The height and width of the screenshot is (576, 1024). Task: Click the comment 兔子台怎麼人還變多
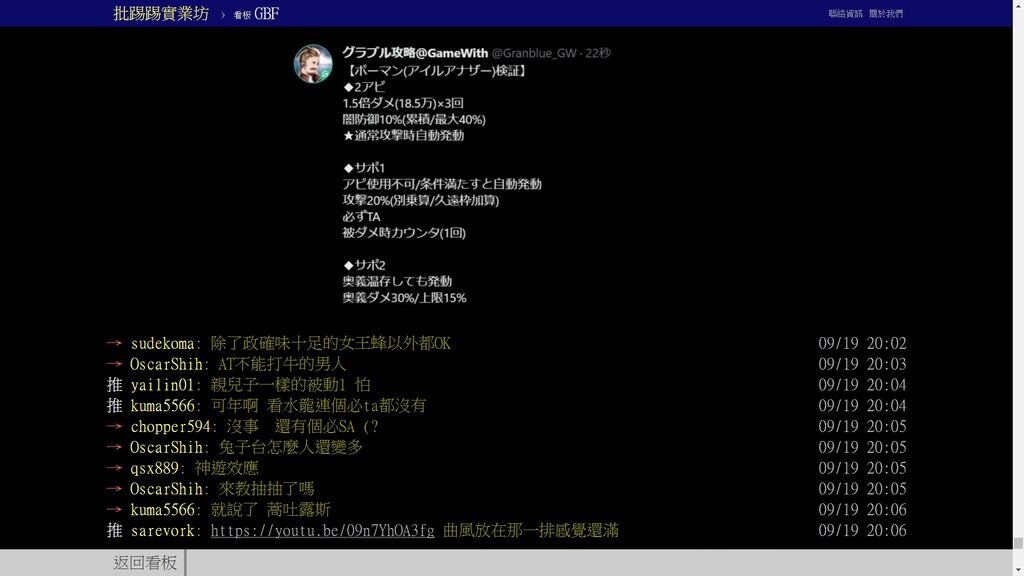click(290, 447)
